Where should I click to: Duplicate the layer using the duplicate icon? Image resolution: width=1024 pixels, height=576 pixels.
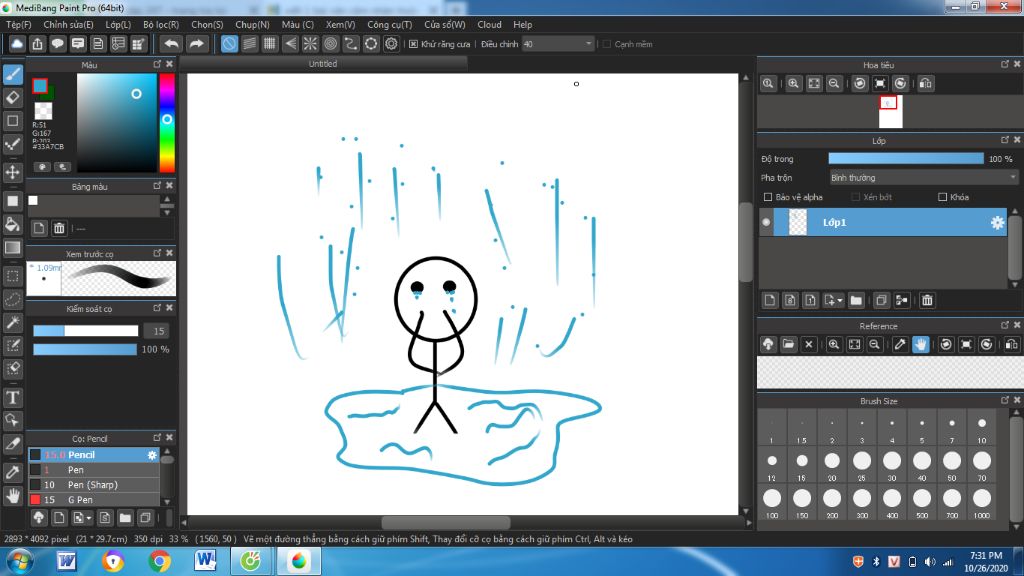[881, 300]
